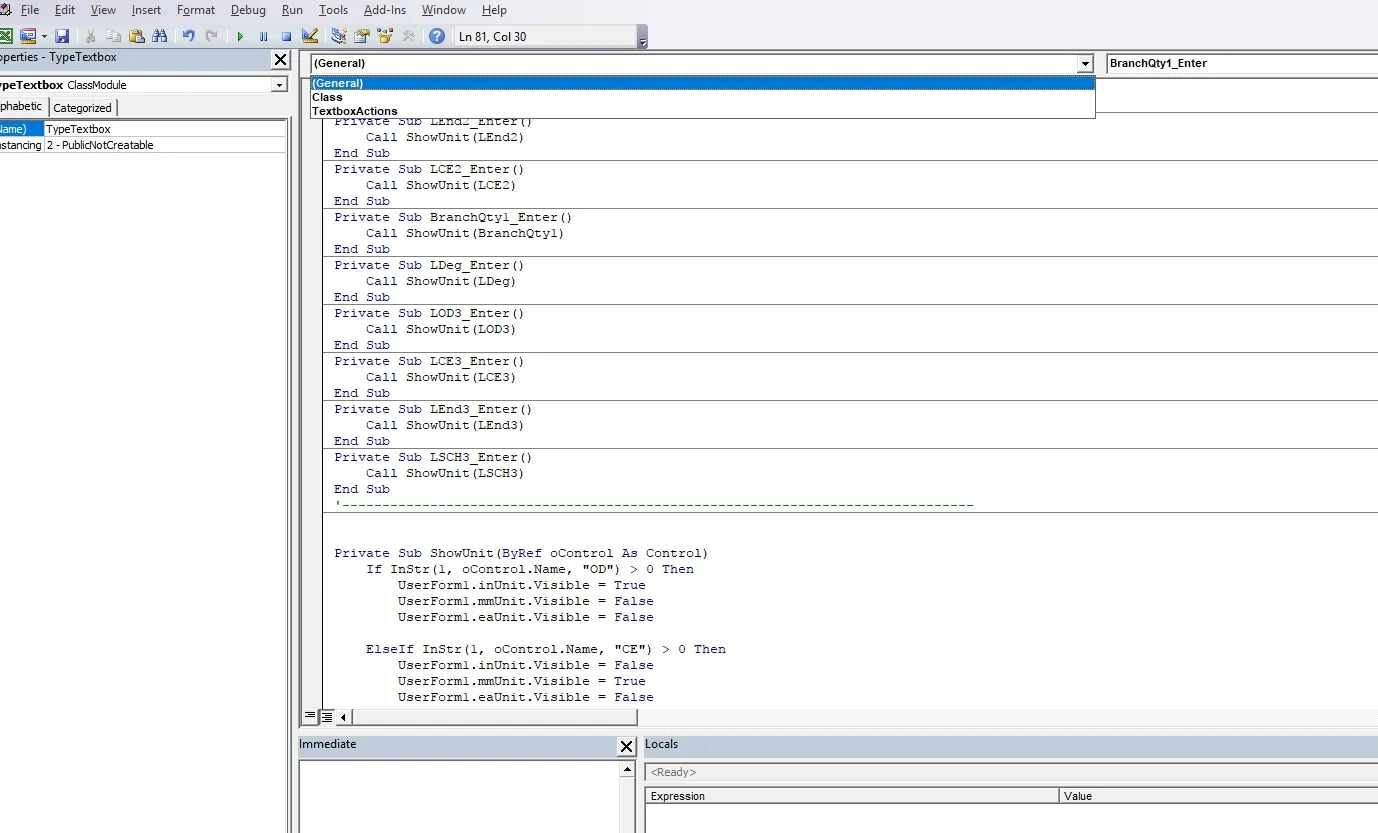The height and width of the screenshot is (833, 1378).
Task: Select TextboxActions from the object dropdown list
Action: [354, 111]
